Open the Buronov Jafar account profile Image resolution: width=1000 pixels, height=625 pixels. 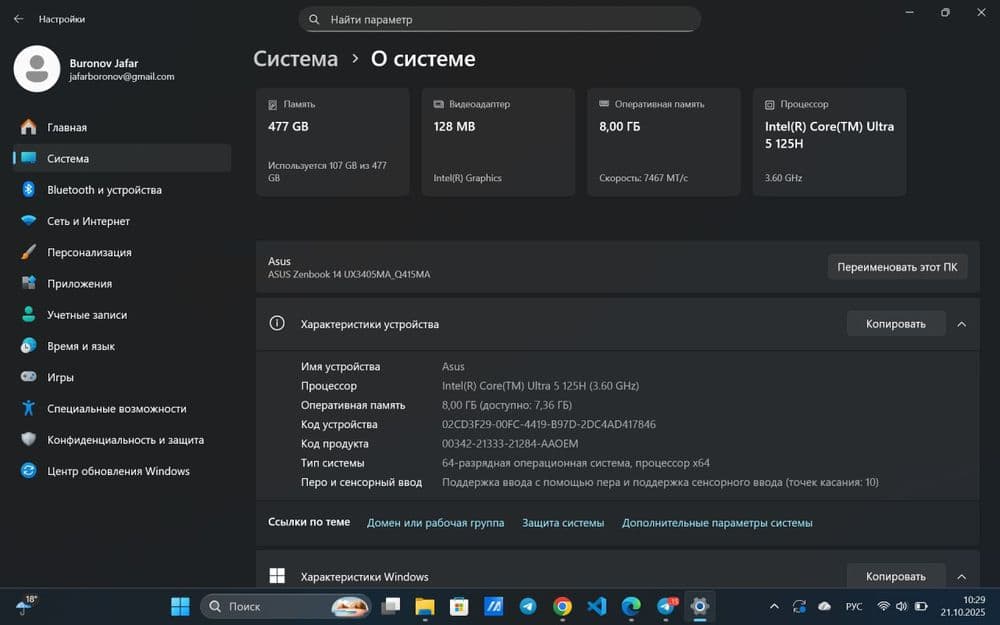point(94,69)
